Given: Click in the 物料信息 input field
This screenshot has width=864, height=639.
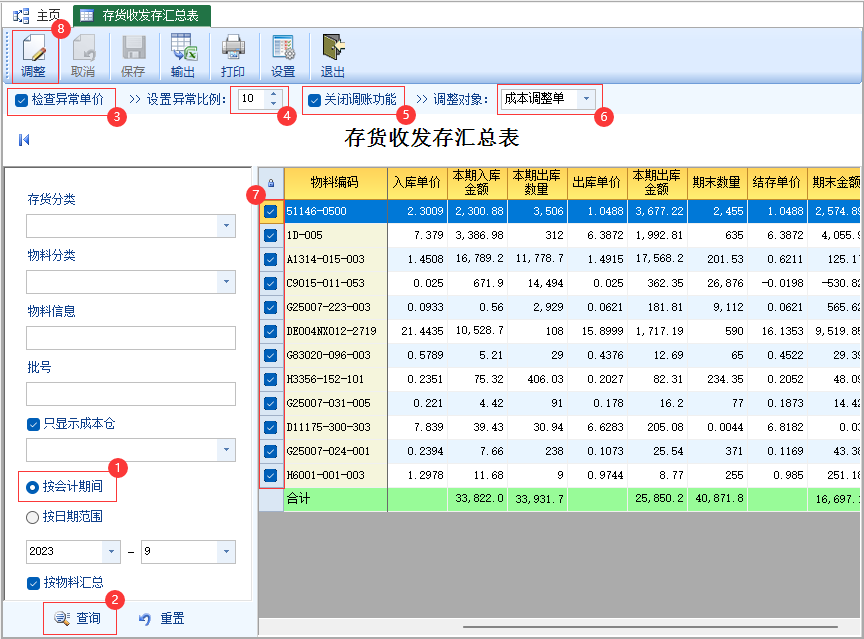Looking at the screenshot, I should click(x=131, y=338).
